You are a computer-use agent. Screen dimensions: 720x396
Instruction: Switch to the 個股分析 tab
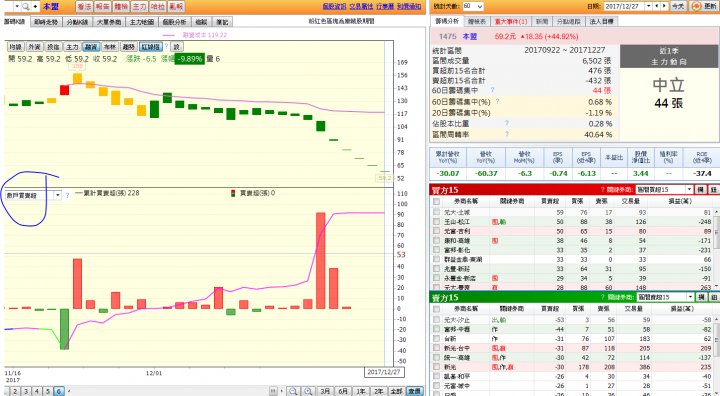pos(174,22)
